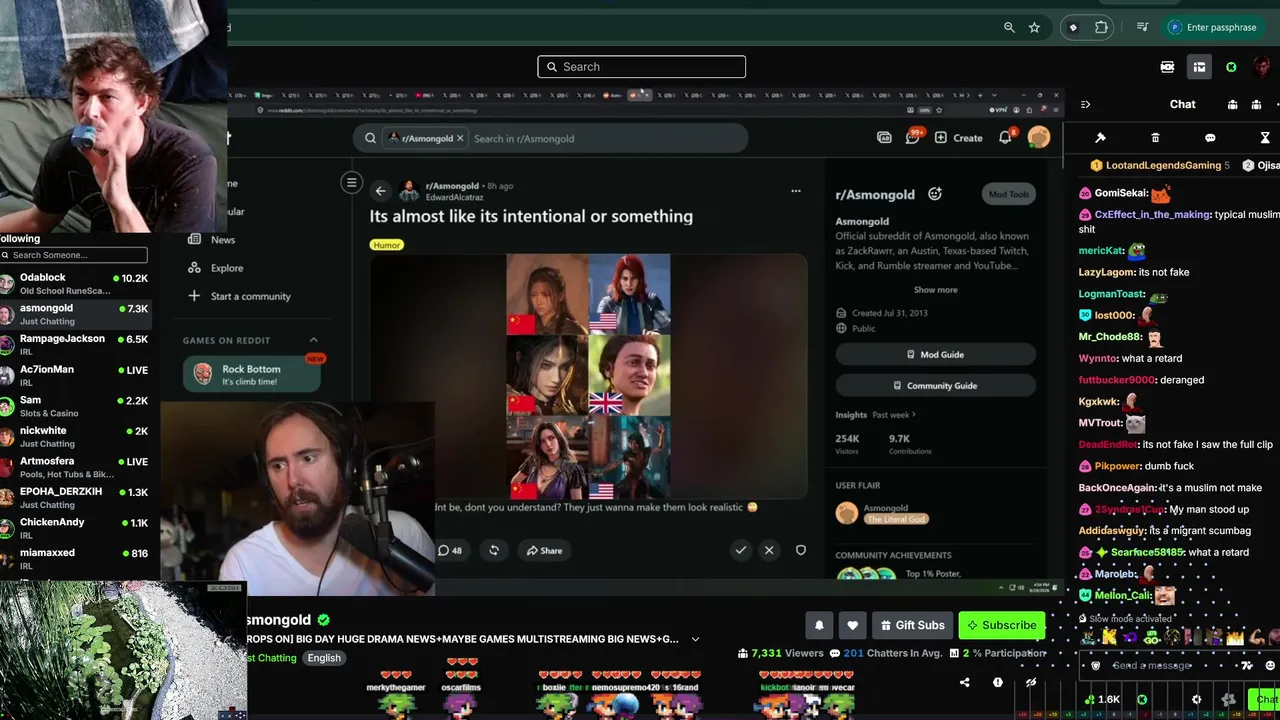This screenshot has width=1280, height=720.
Task: Open RampageJackson channel in following list
Action: [75, 345]
